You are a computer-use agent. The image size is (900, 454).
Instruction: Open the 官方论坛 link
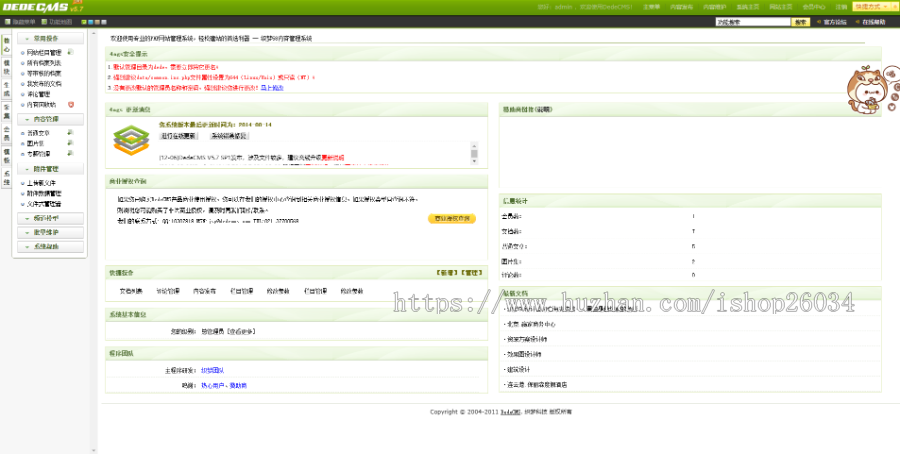coord(835,22)
